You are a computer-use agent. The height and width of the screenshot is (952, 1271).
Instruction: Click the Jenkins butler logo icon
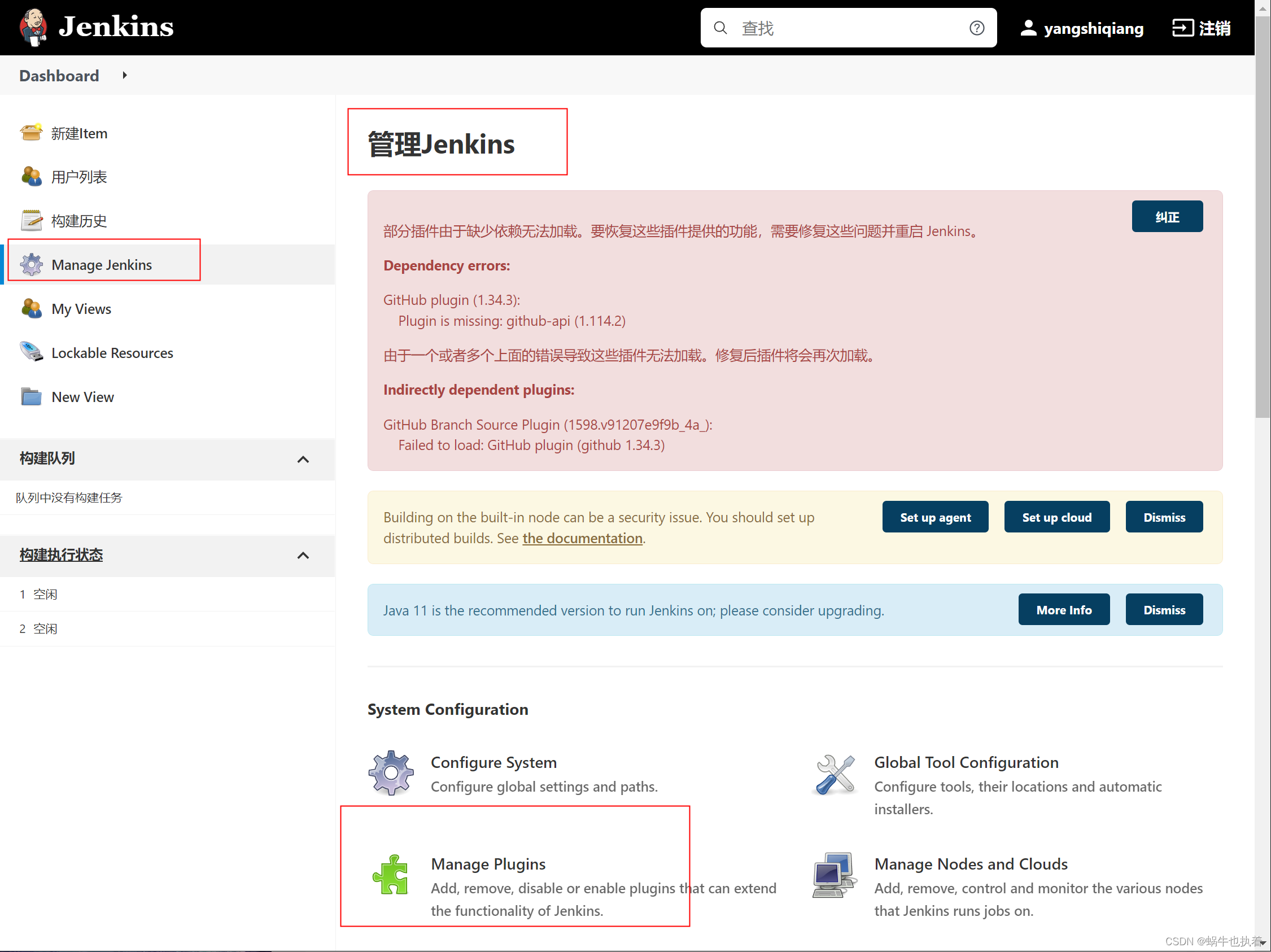coord(33,27)
